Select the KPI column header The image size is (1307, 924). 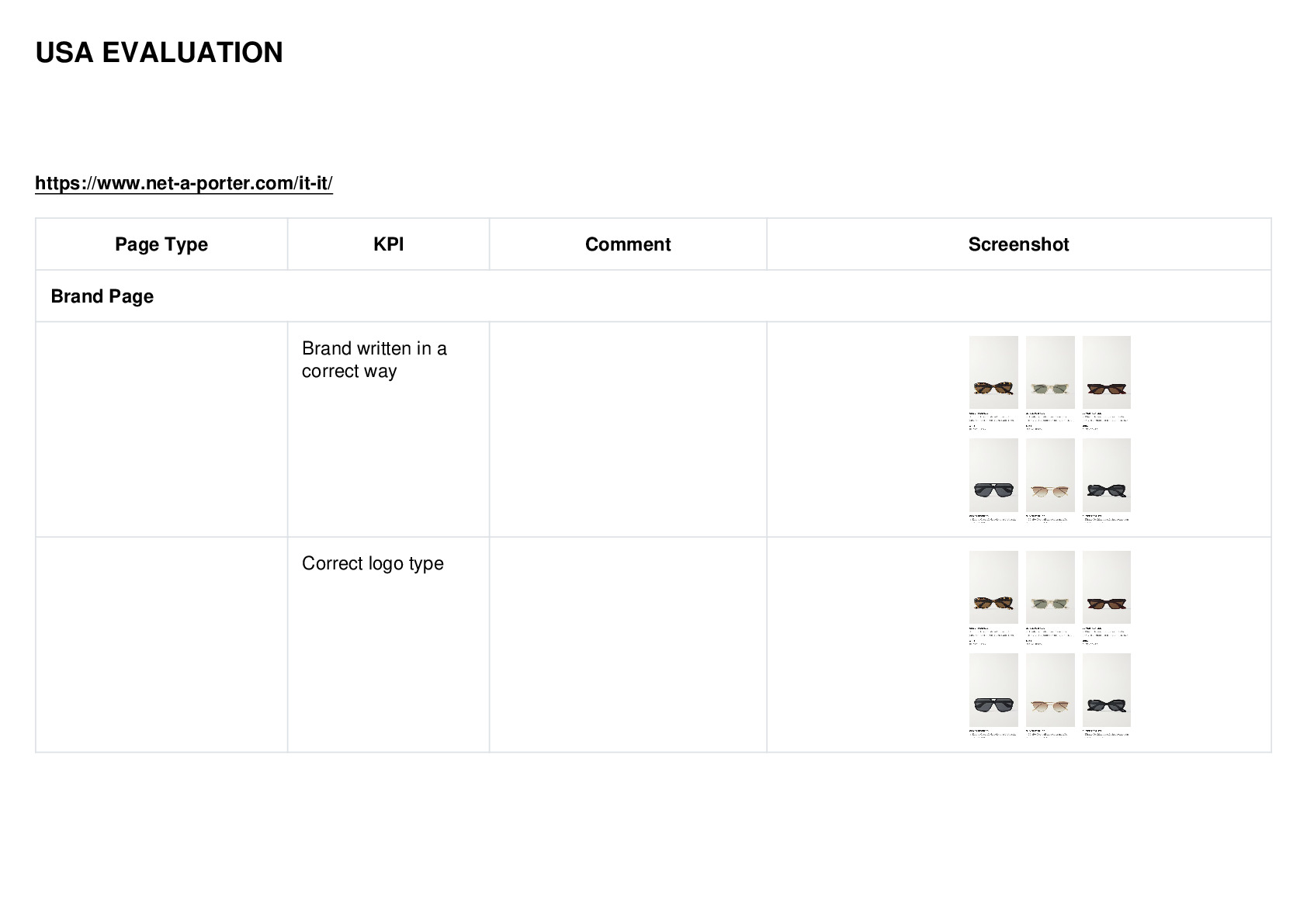point(388,244)
